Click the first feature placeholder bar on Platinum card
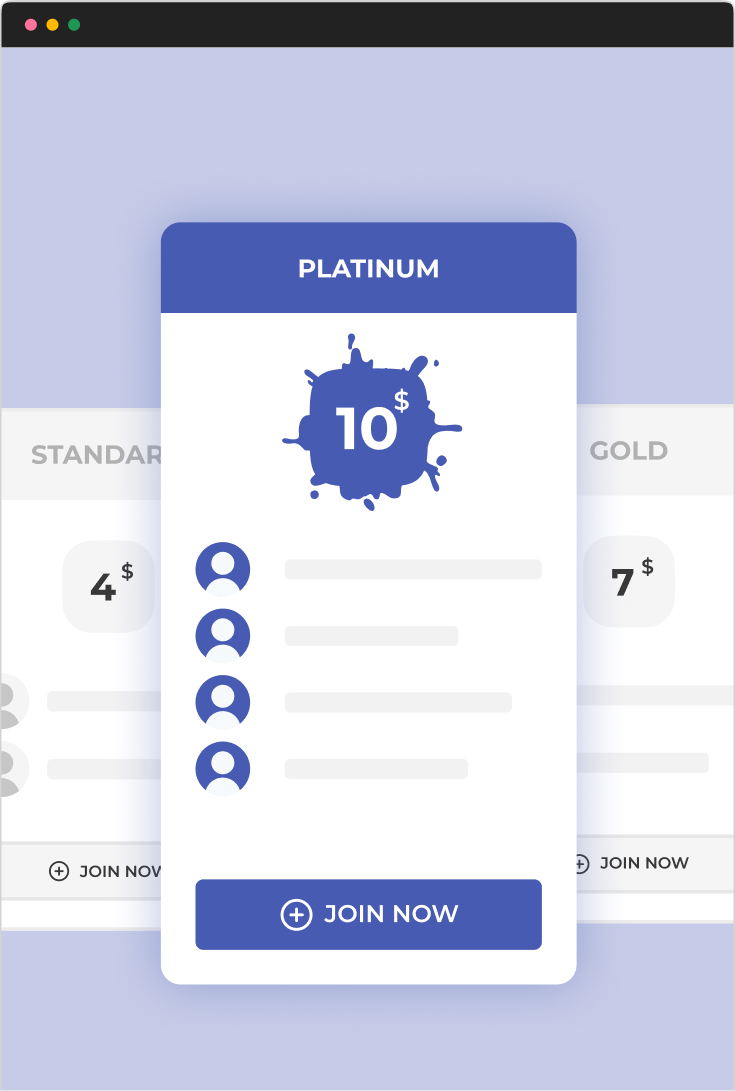The image size is (735, 1091). [x=413, y=568]
